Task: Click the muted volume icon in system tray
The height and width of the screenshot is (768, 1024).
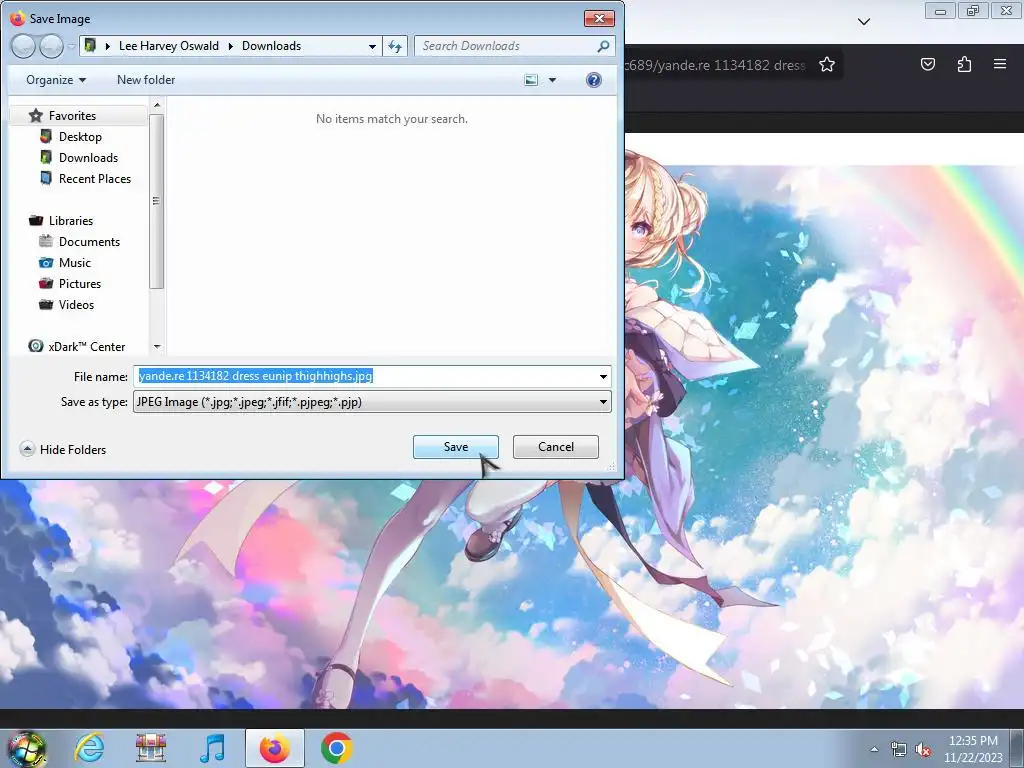Action: coord(923,749)
